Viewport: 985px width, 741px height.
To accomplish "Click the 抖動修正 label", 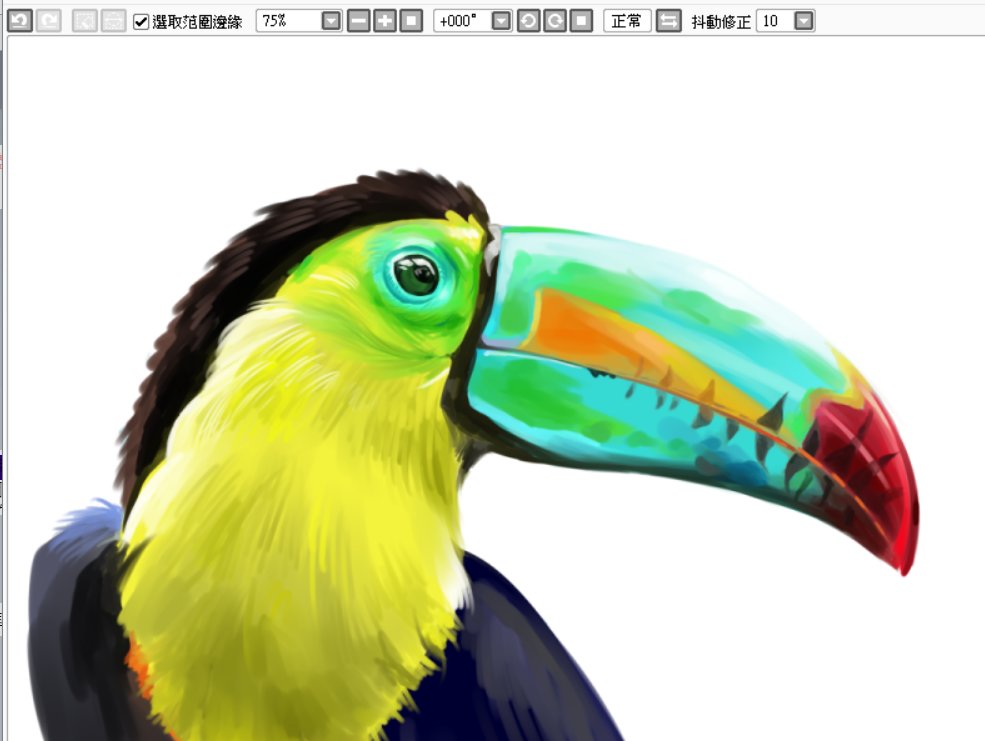I will [721, 22].
